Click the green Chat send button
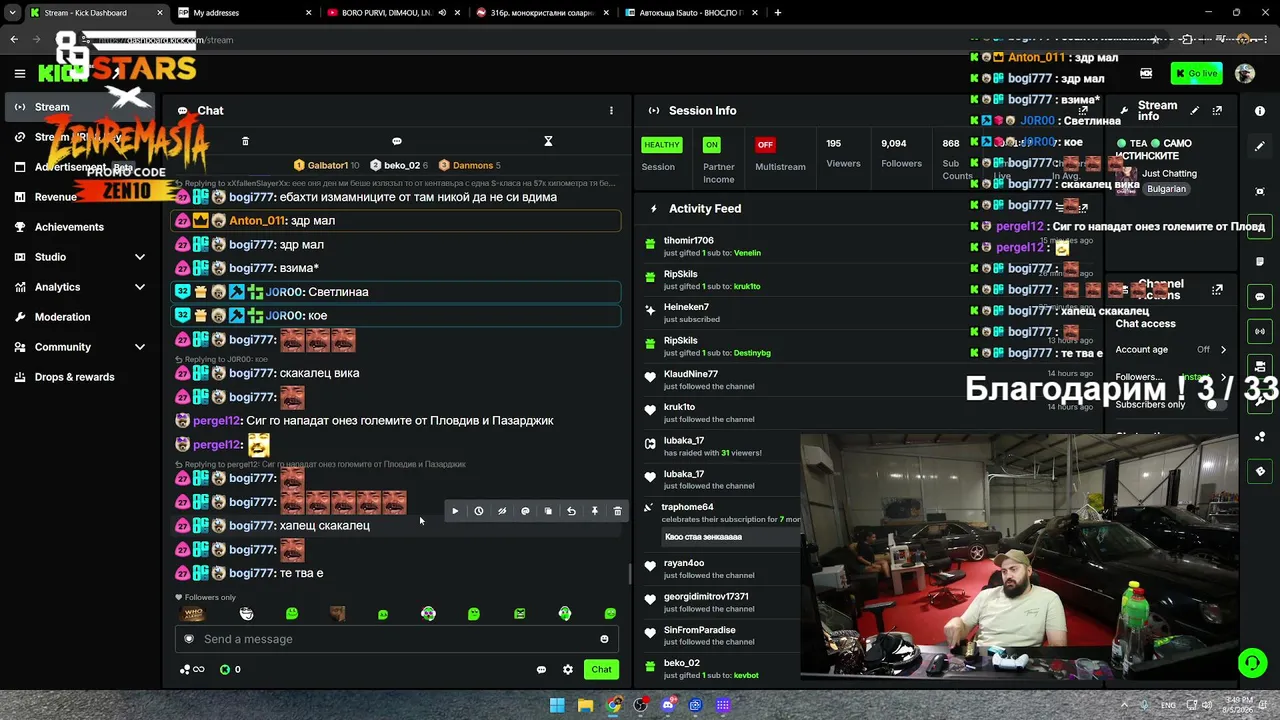This screenshot has height=720, width=1280. [601, 669]
